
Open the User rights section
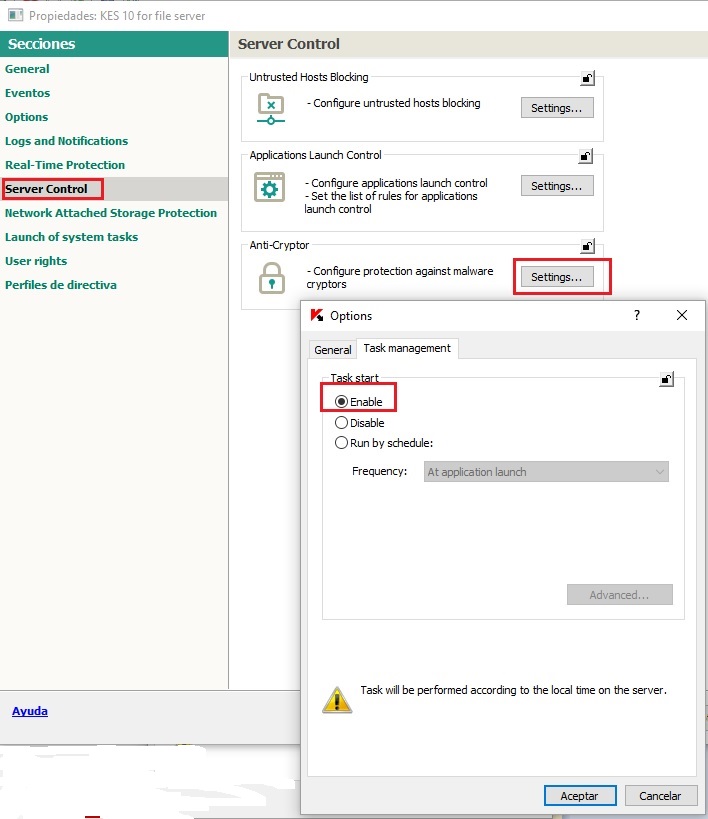[x=36, y=261]
